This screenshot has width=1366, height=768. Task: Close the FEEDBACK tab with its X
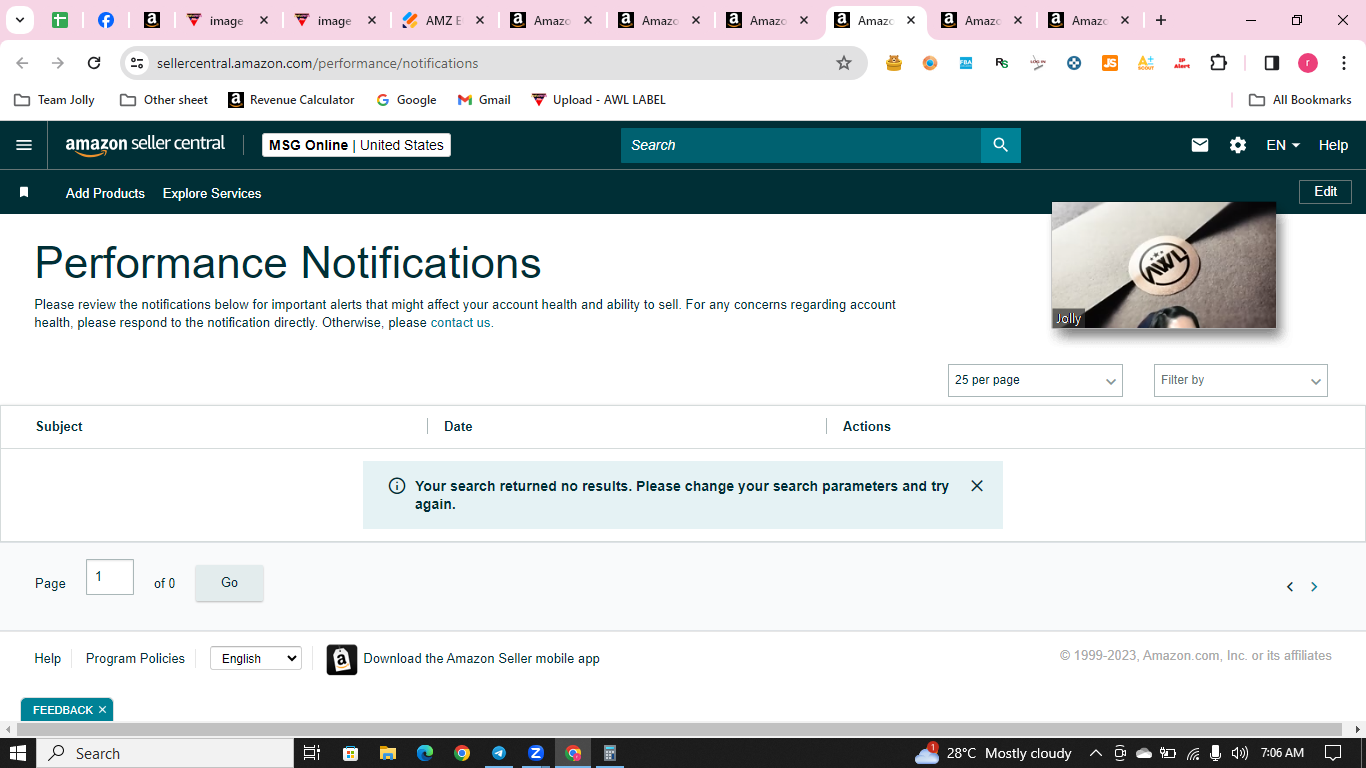[x=102, y=710]
